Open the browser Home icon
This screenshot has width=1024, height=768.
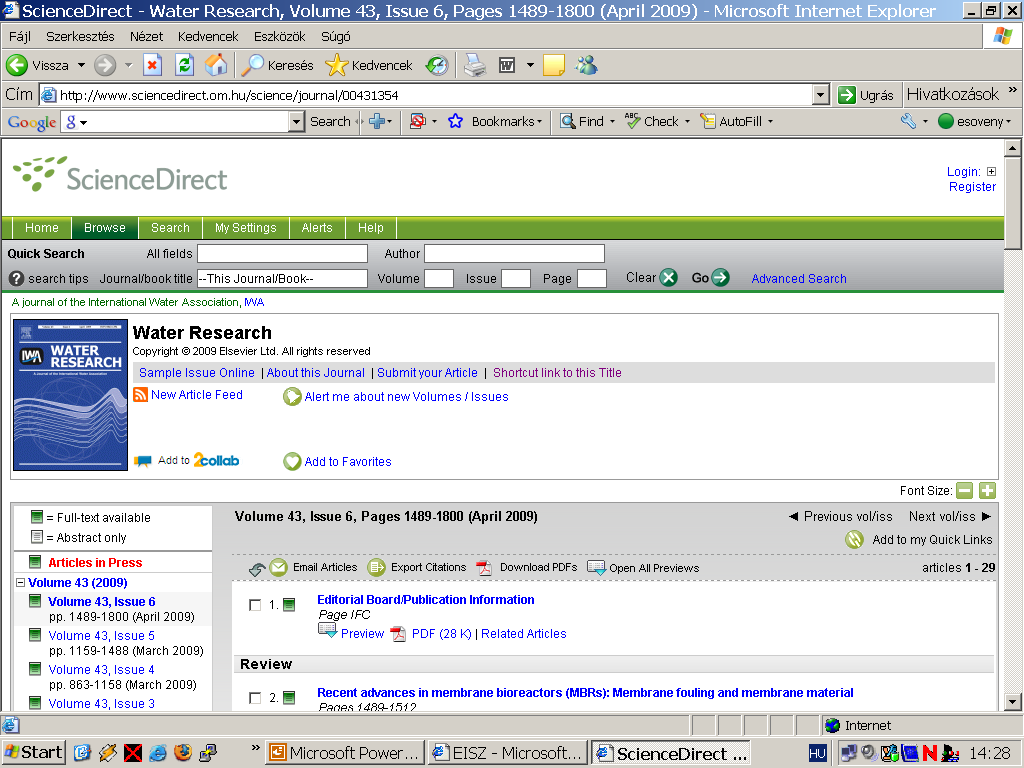tap(216, 65)
